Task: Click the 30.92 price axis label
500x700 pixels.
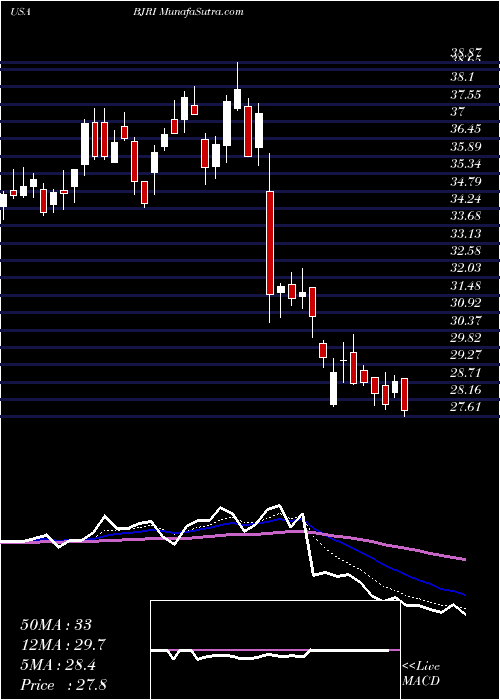Action: (x=466, y=303)
